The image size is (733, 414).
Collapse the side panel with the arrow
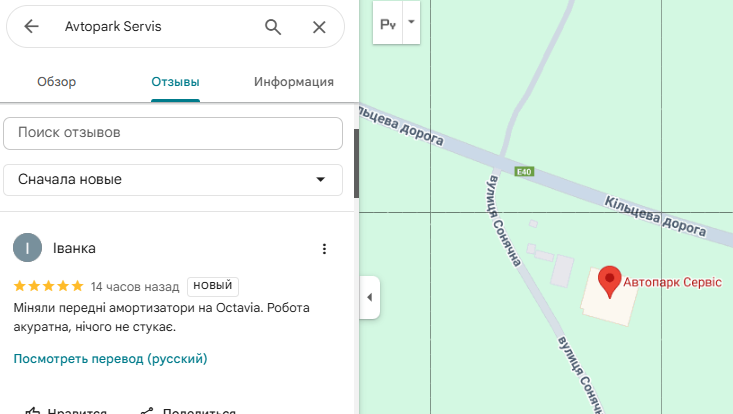pyautogui.click(x=369, y=297)
